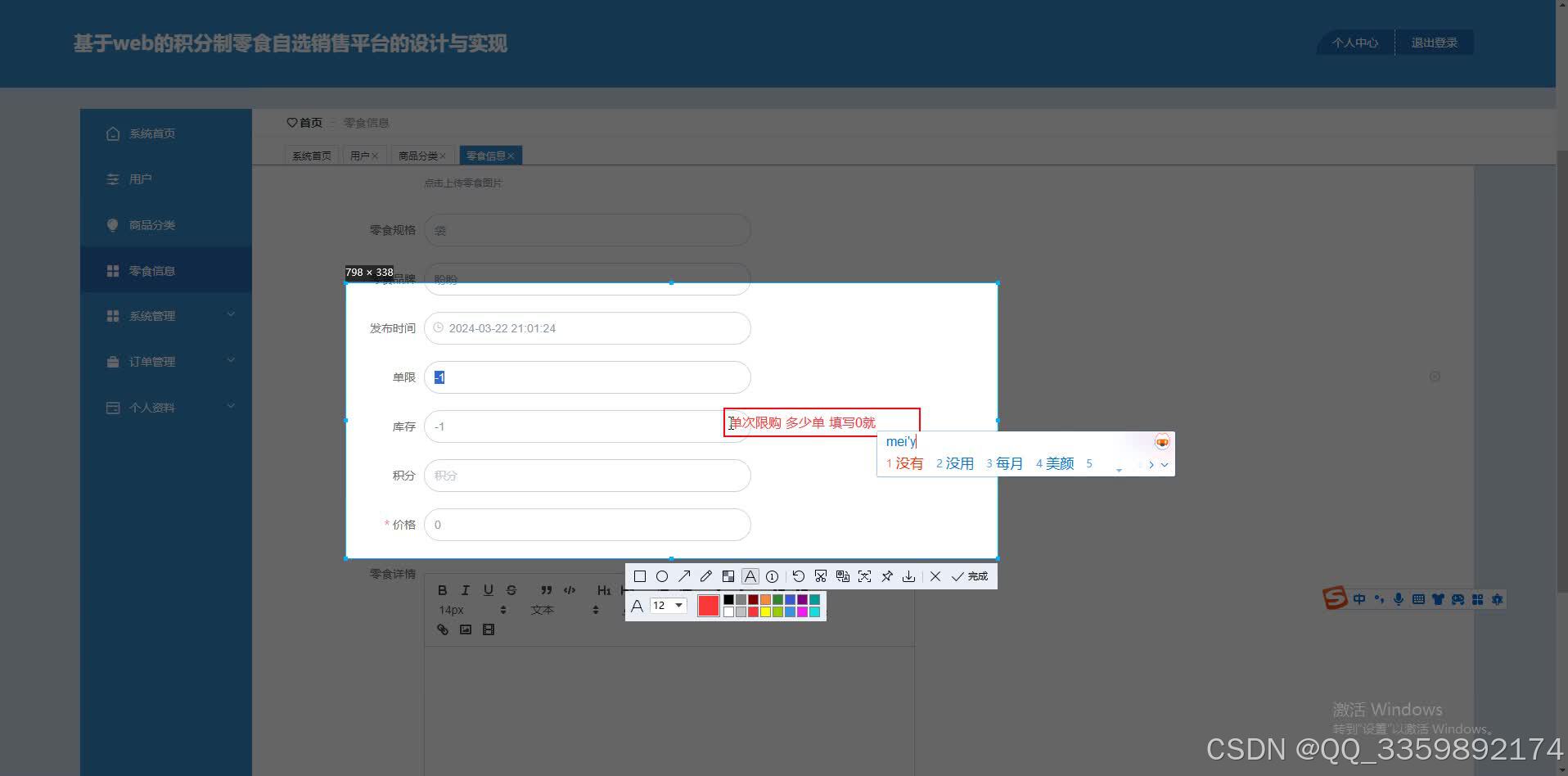The image size is (1568, 776).
Task: Open 商品分类 in the sidebar
Action: [x=166, y=225]
